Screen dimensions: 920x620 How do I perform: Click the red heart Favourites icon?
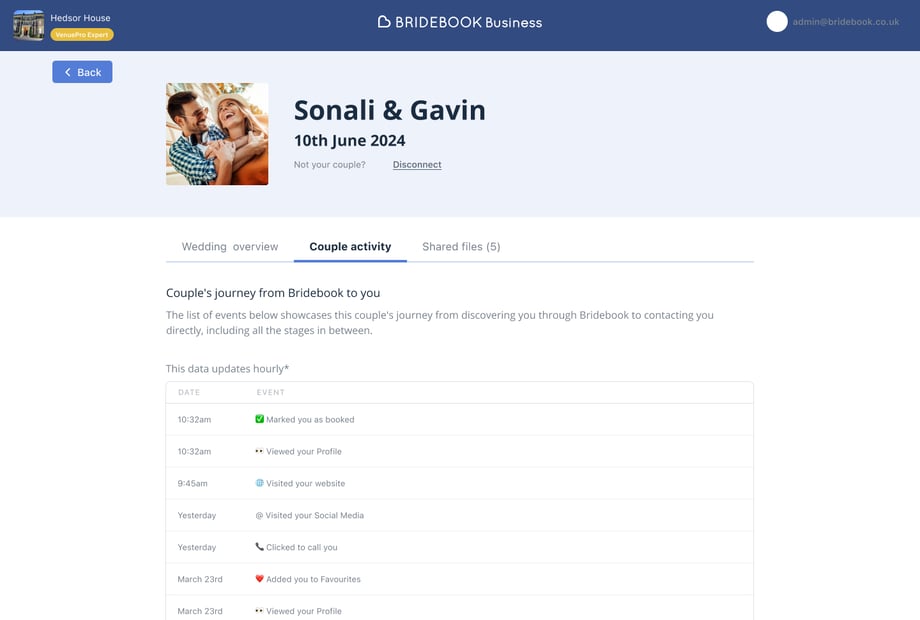pos(260,579)
